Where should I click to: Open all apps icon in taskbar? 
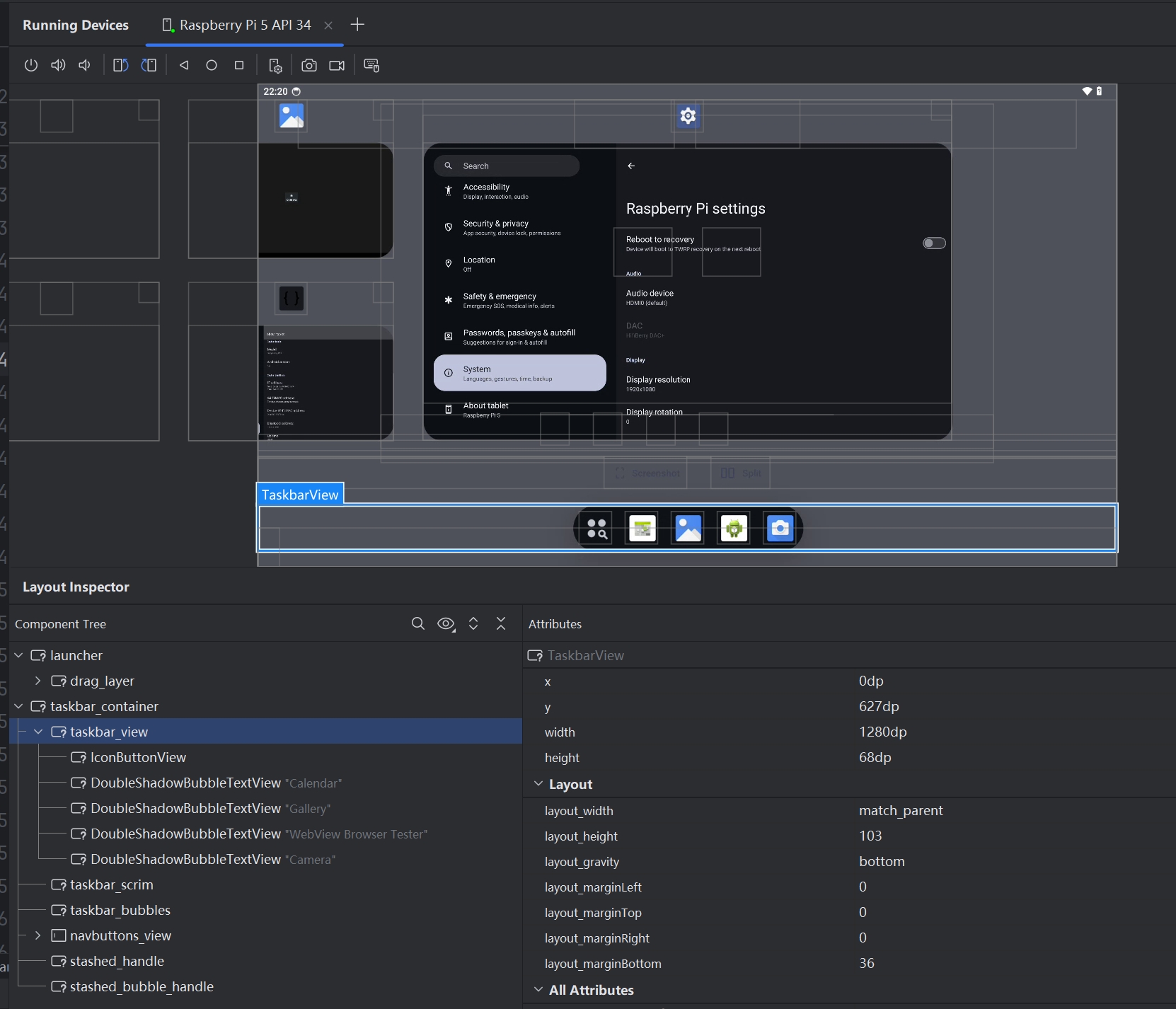click(597, 529)
